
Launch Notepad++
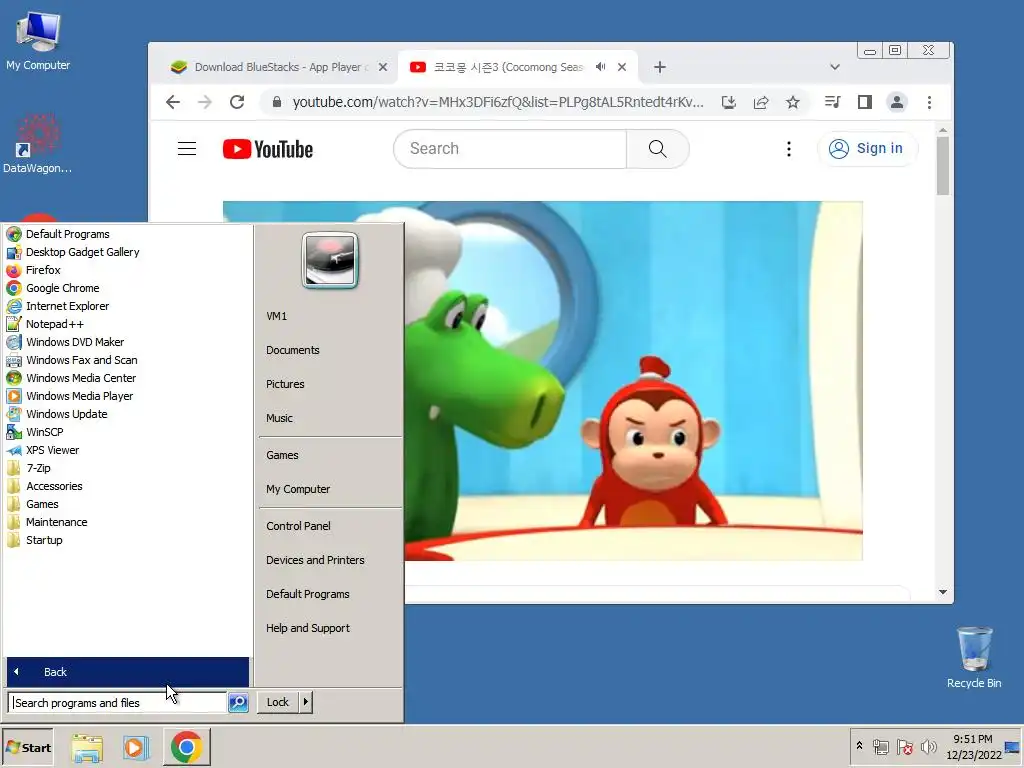coord(55,324)
